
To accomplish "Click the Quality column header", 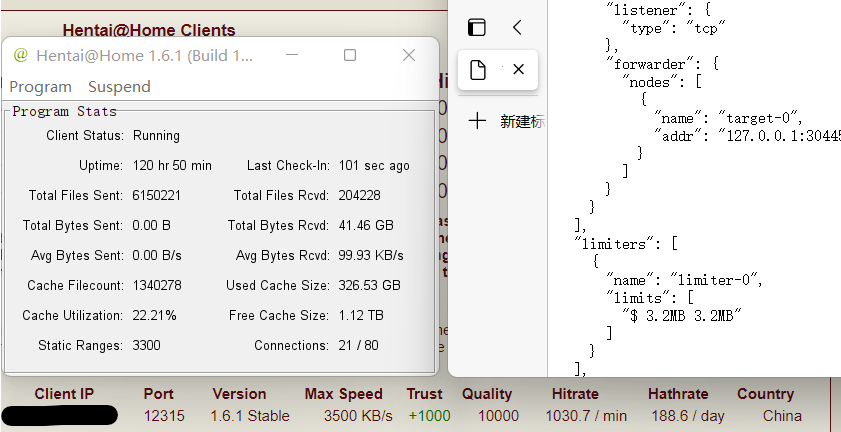I will [x=487, y=394].
